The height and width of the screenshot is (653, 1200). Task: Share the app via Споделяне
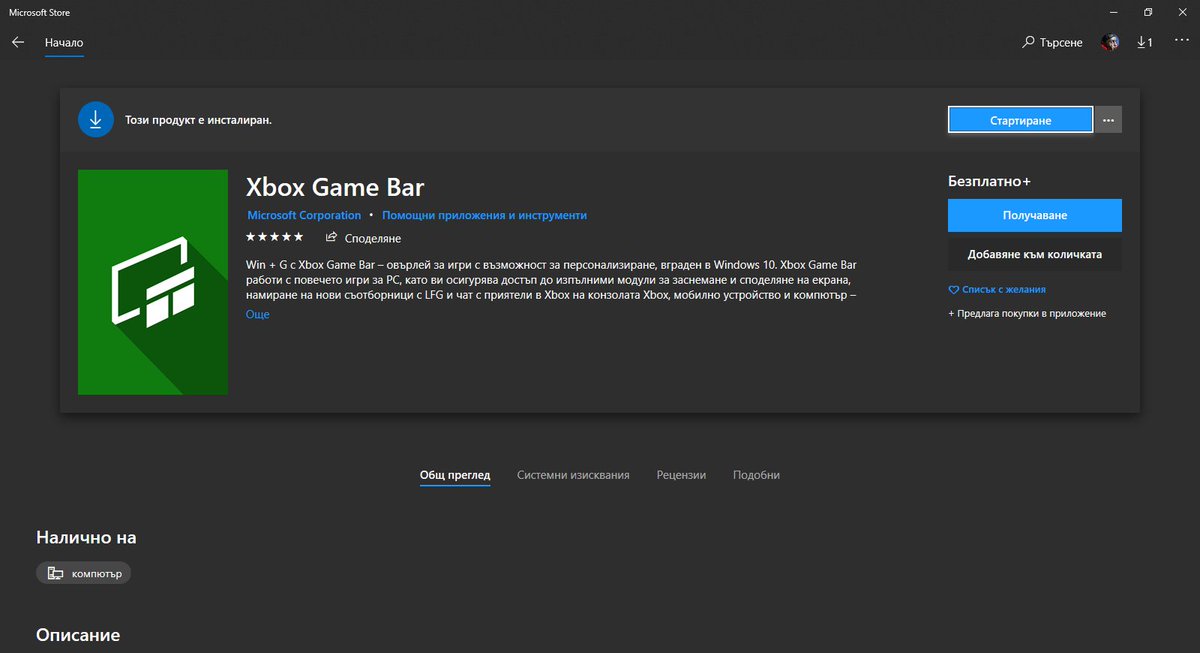click(x=364, y=238)
